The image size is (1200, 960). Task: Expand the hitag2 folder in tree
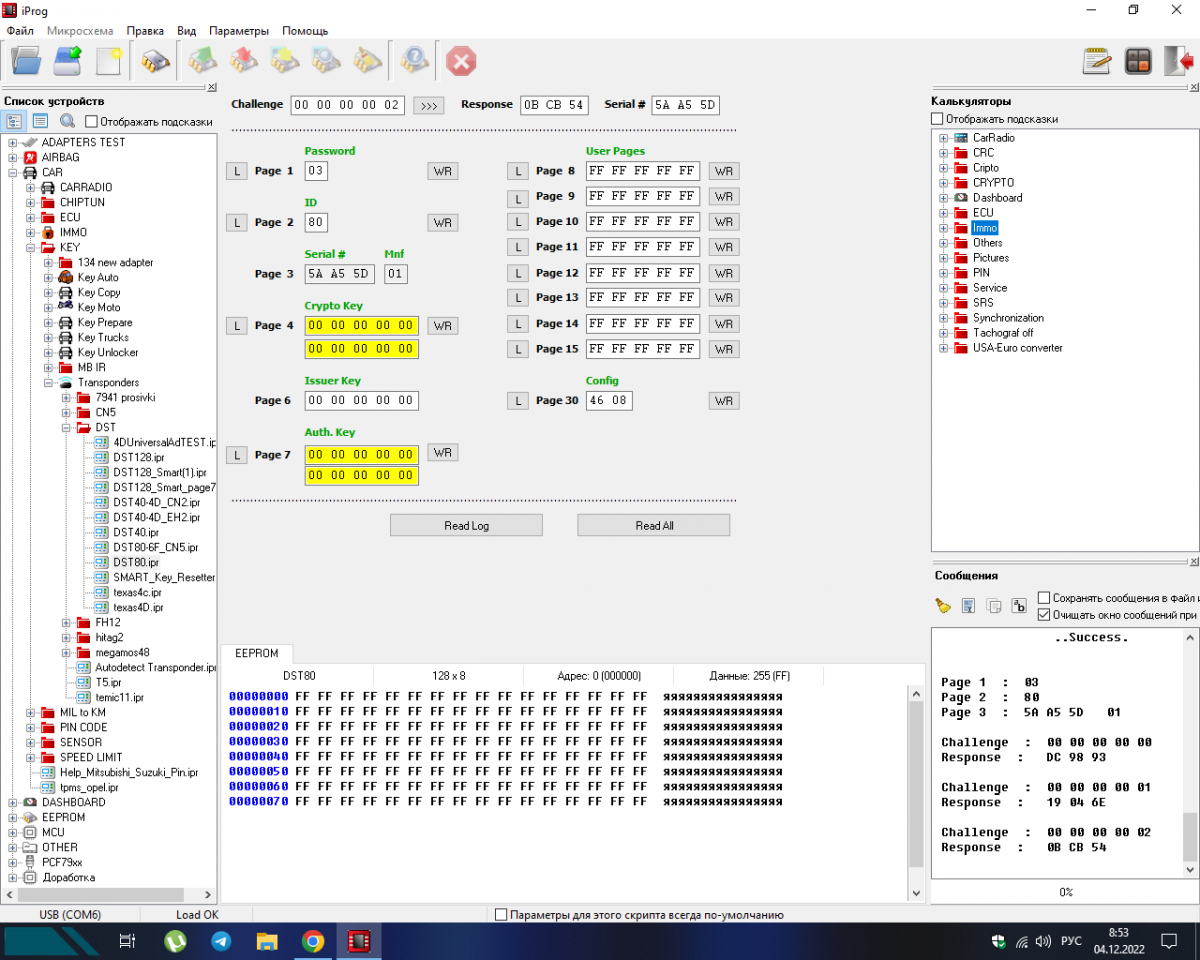point(67,638)
